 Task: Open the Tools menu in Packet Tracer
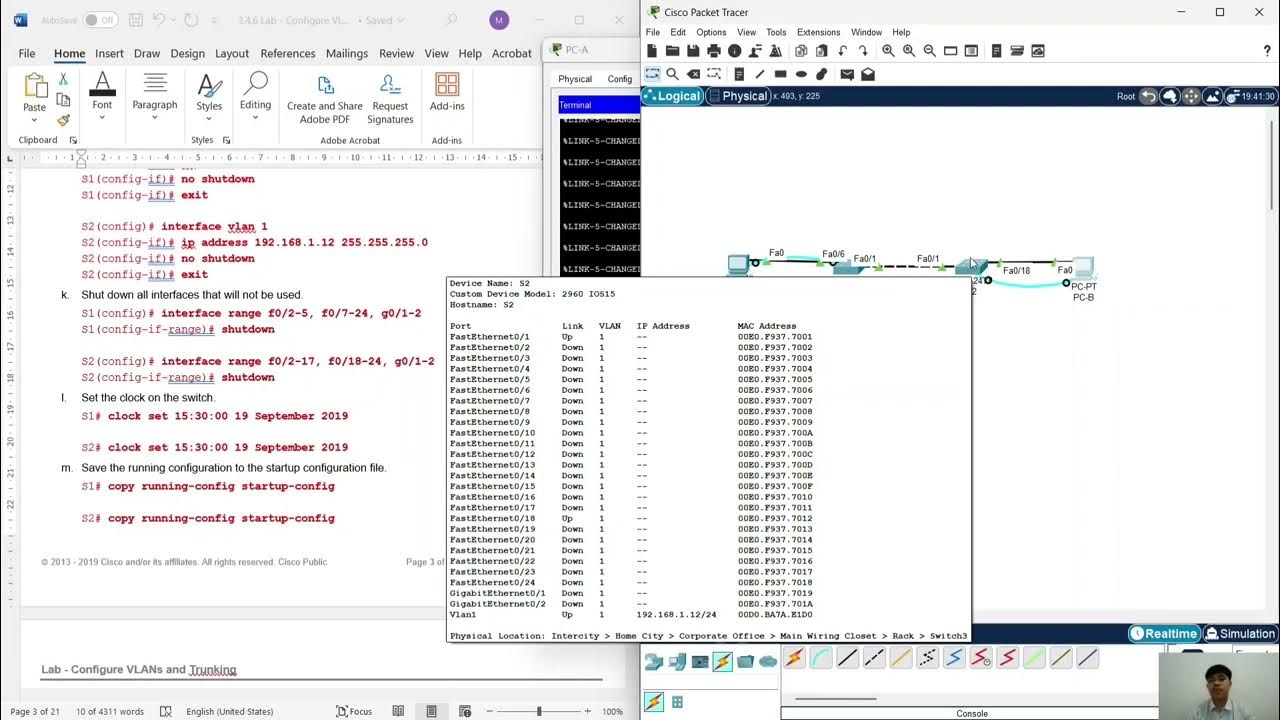coord(776,32)
